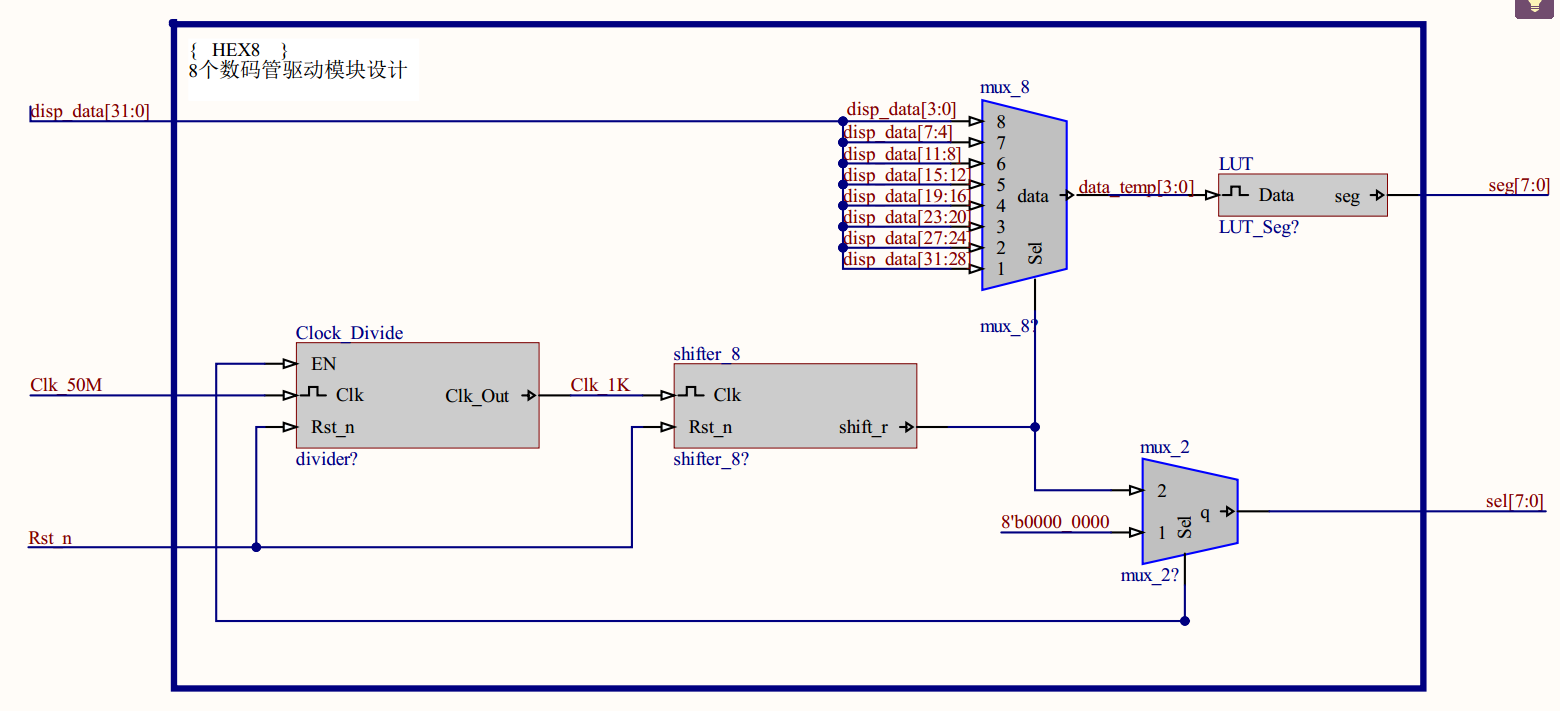1560x711 pixels.
Task: Open the LUT_Seg? instance link
Action: pyautogui.click(x=1259, y=228)
